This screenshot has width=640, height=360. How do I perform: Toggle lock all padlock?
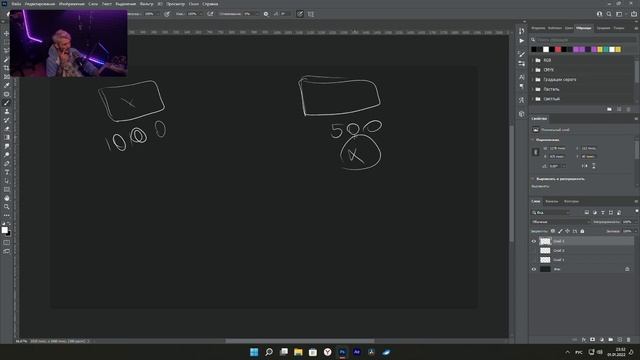tap(582, 231)
